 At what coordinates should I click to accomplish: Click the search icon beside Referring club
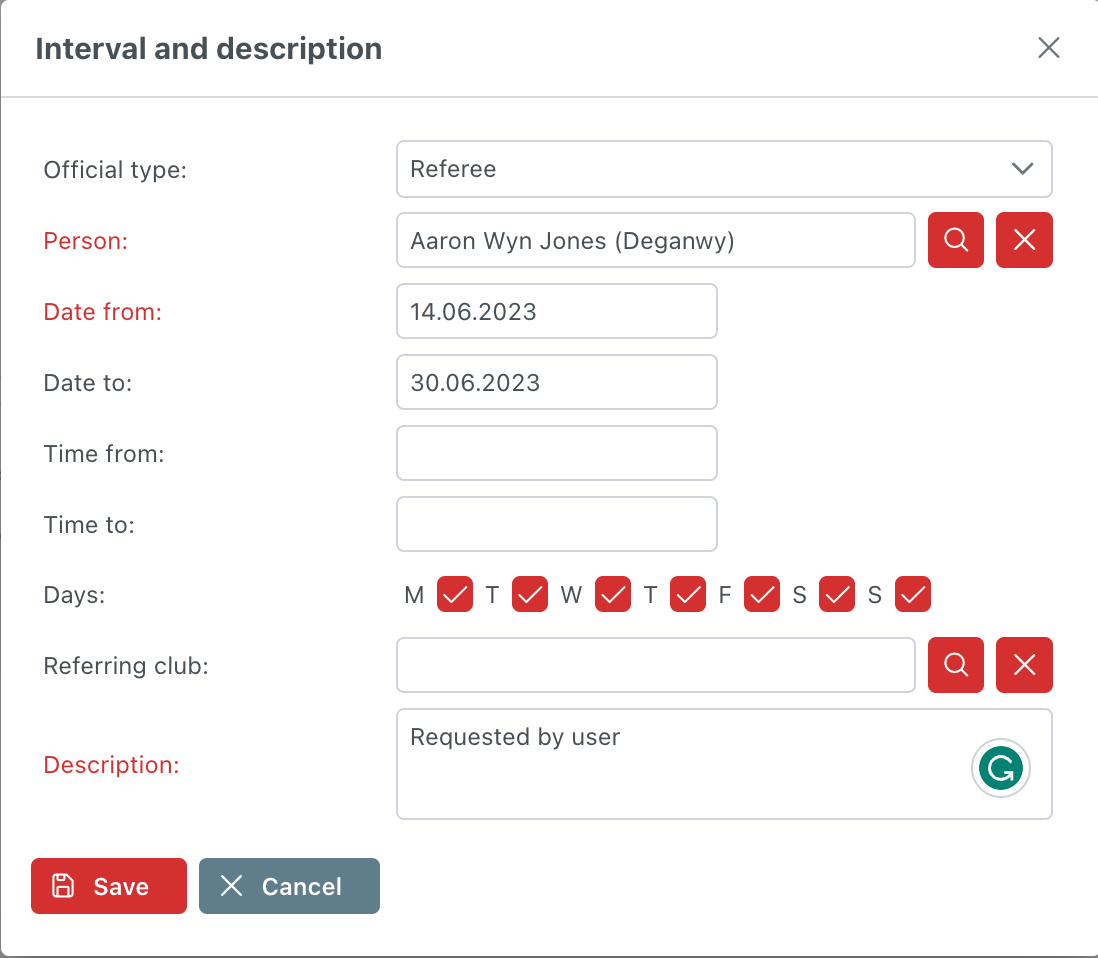(x=955, y=665)
